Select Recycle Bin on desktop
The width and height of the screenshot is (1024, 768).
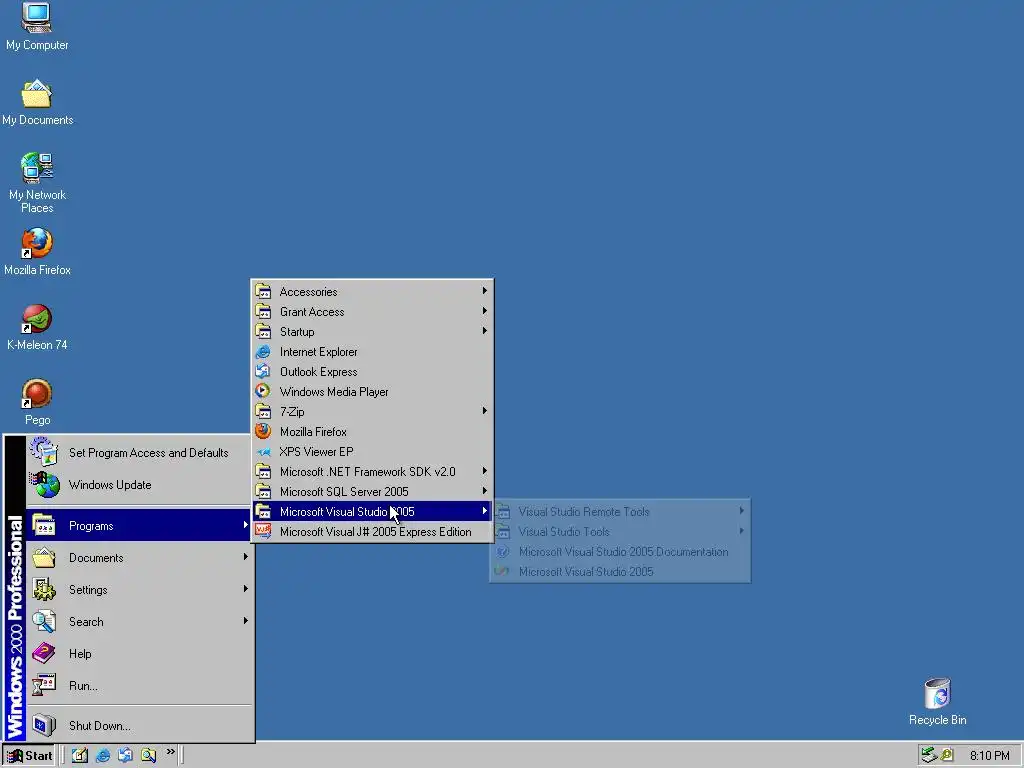point(937,701)
